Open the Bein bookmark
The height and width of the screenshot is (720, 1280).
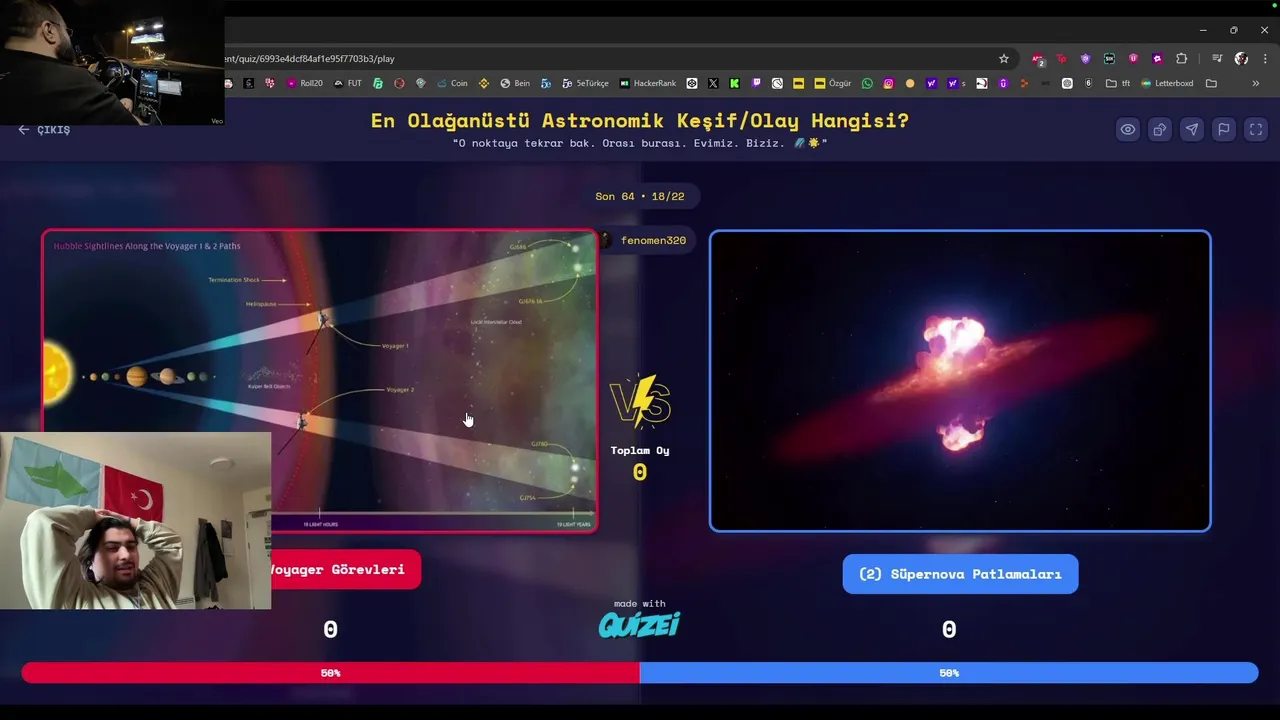click(514, 84)
